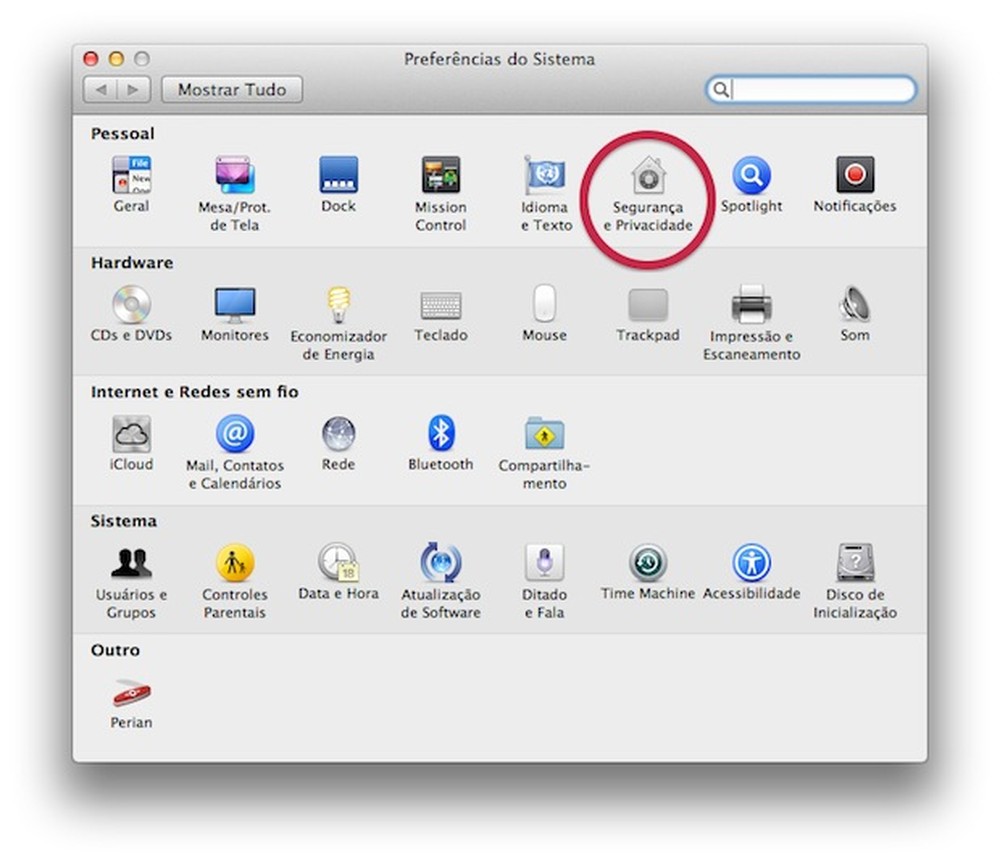Open the Perian preference pane

point(130,693)
